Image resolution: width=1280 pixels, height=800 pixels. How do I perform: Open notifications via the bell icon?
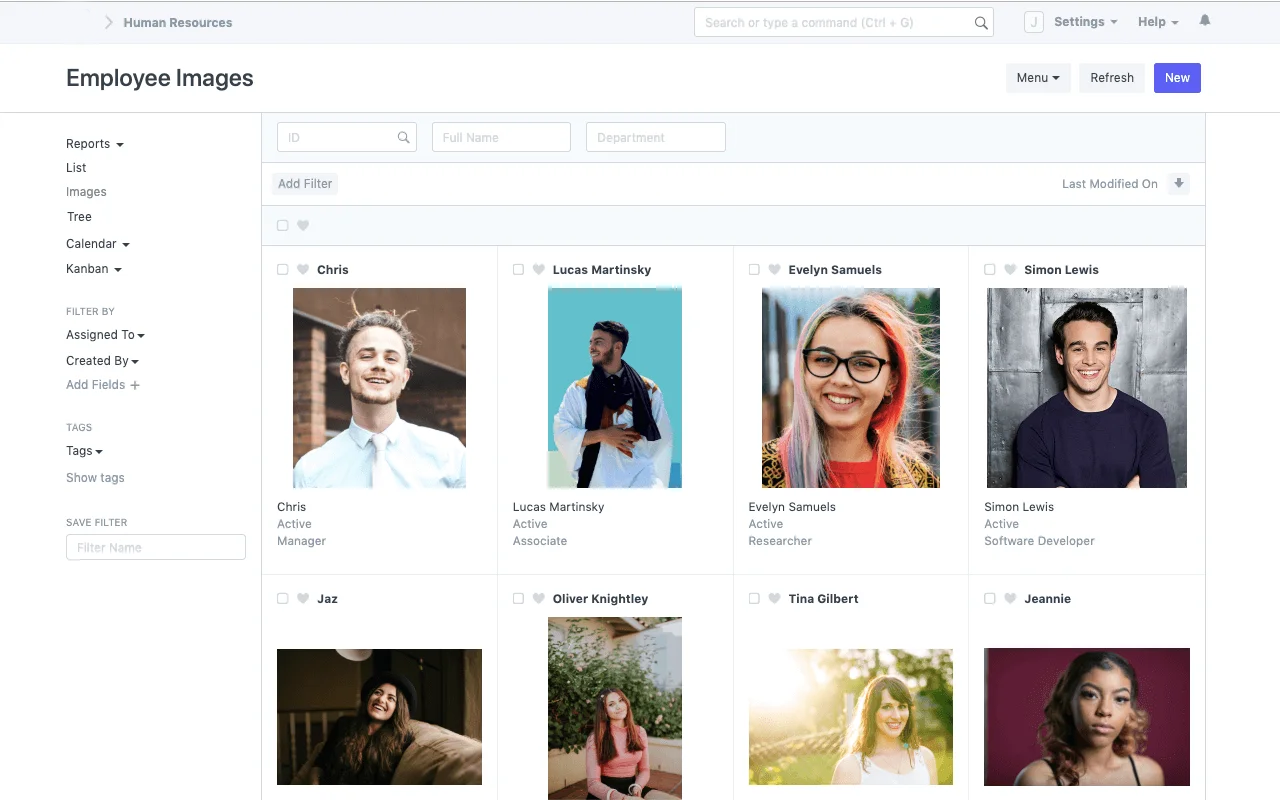(1204, 21)
